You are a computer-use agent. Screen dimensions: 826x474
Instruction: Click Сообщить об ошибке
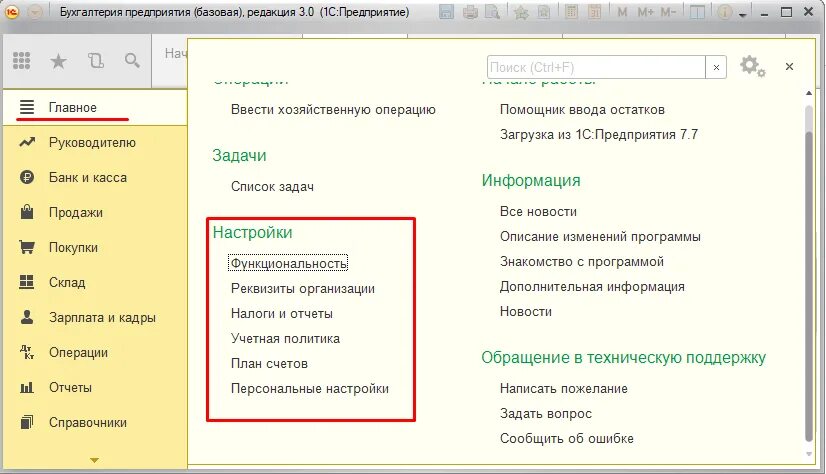pyautogui.click(x=567, y=439)
